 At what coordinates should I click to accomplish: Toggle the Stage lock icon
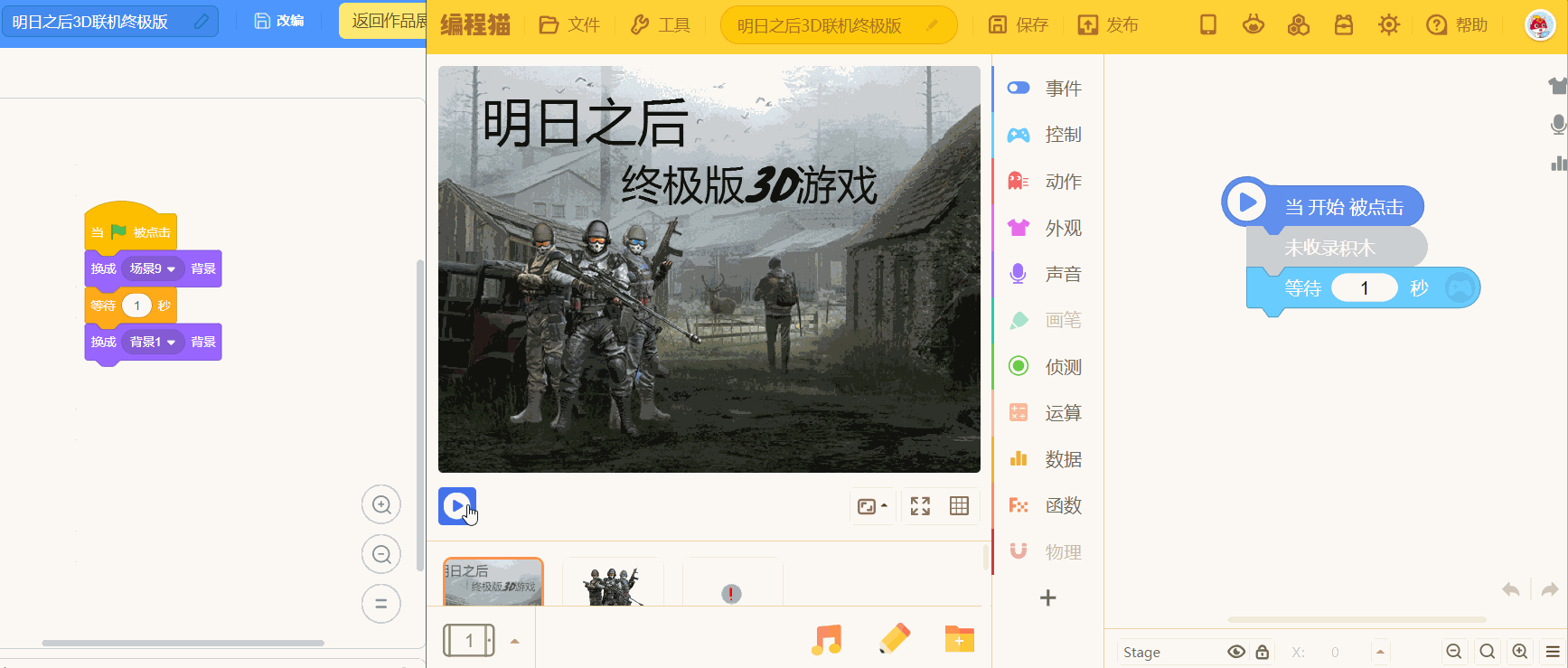point(1263,652)
